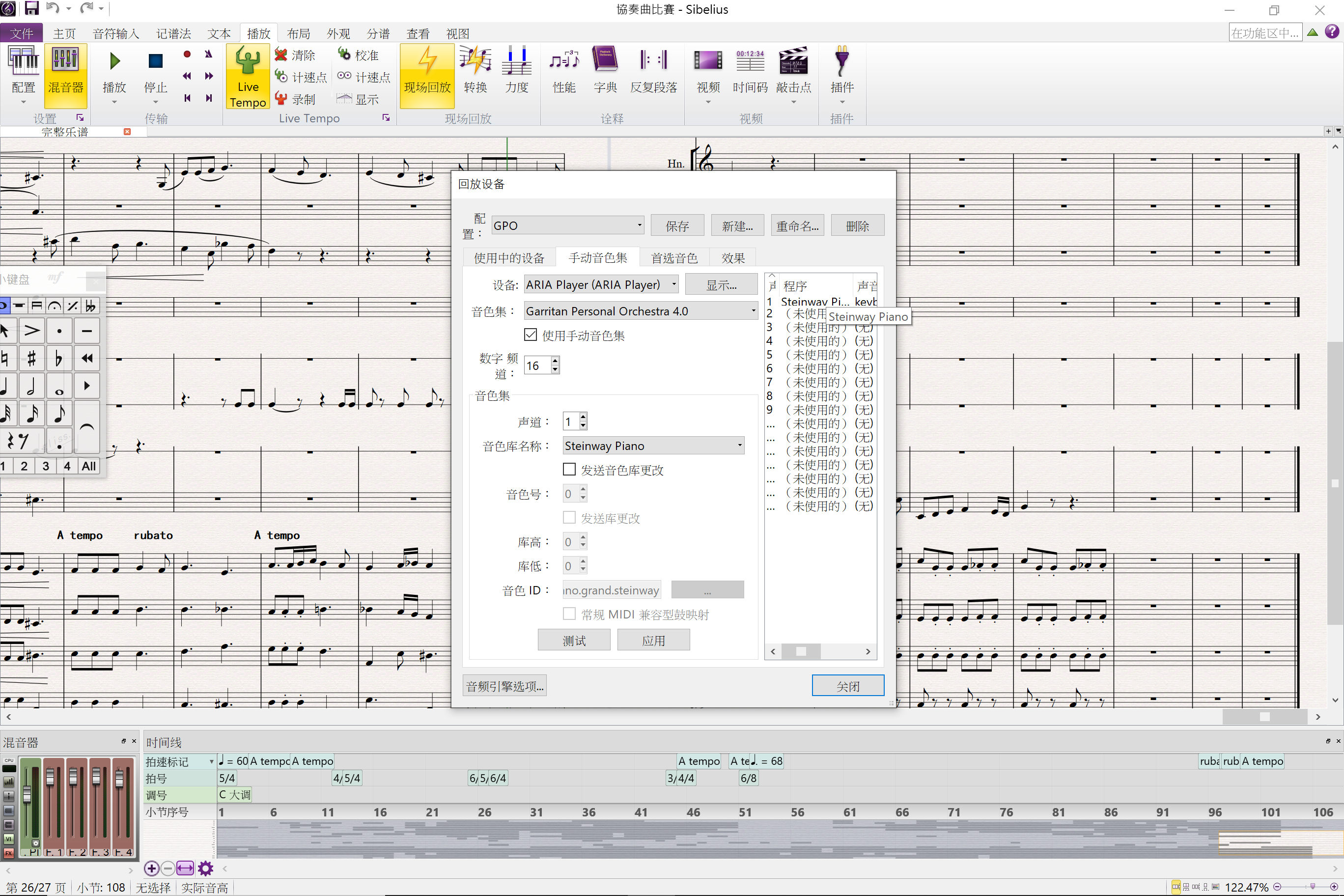
Task: Click the 声道 number input field
Action: [570, 421]
